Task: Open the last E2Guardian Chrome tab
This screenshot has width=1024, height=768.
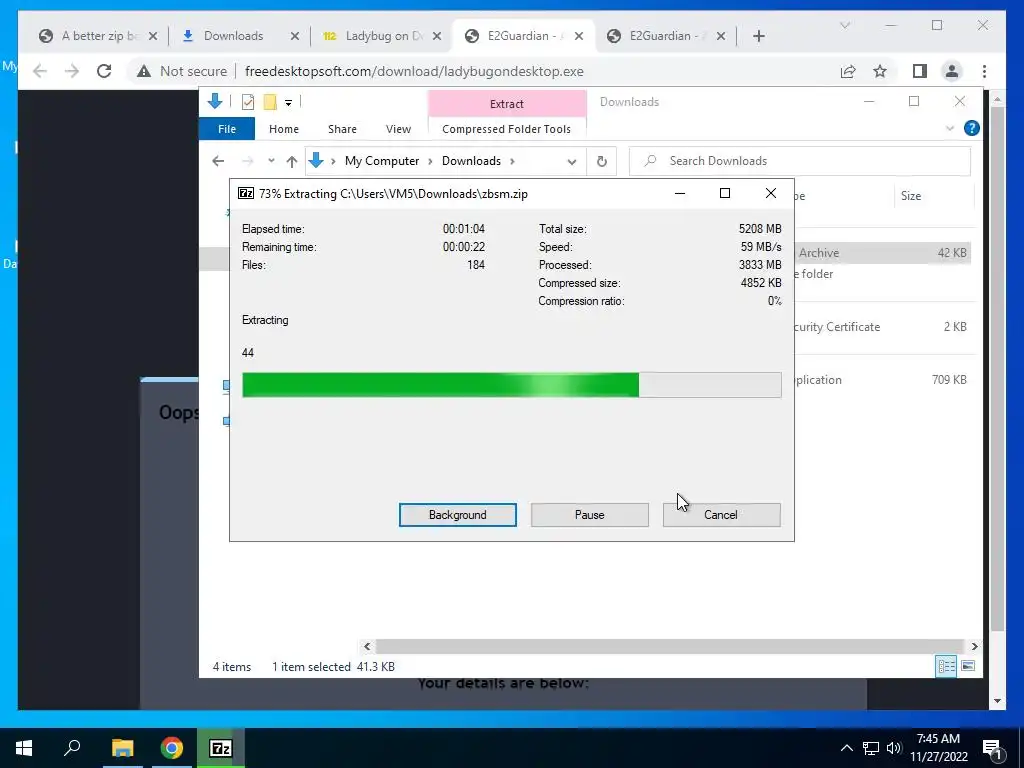Action: (665, 36)
